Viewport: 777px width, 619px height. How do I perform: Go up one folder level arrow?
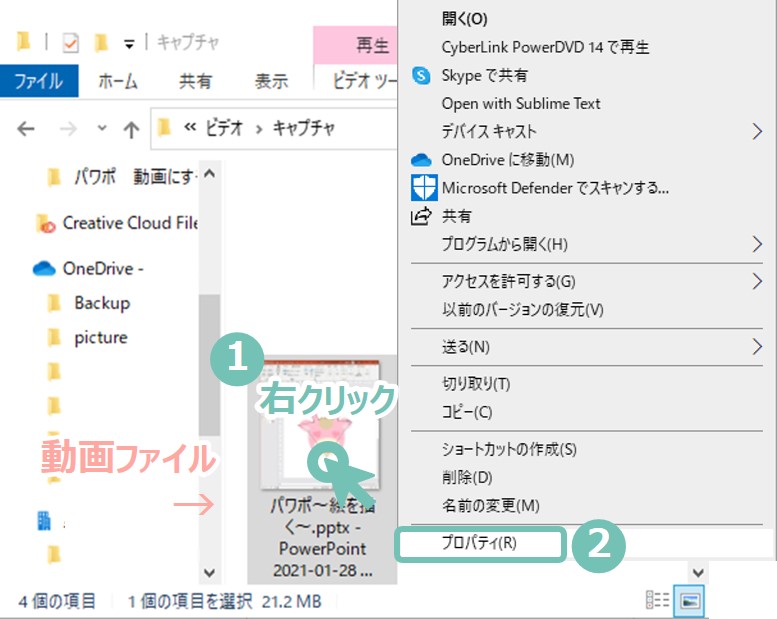click(x=131, y=130)
